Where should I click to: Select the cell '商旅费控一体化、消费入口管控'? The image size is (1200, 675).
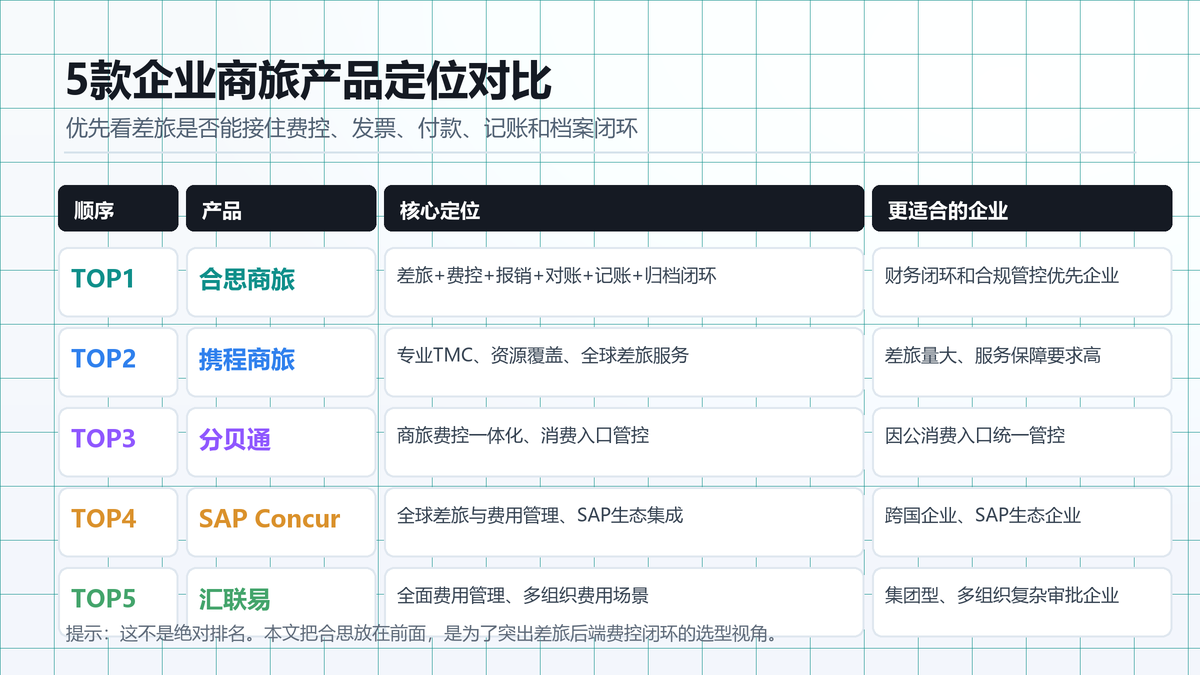pos(624,442)
